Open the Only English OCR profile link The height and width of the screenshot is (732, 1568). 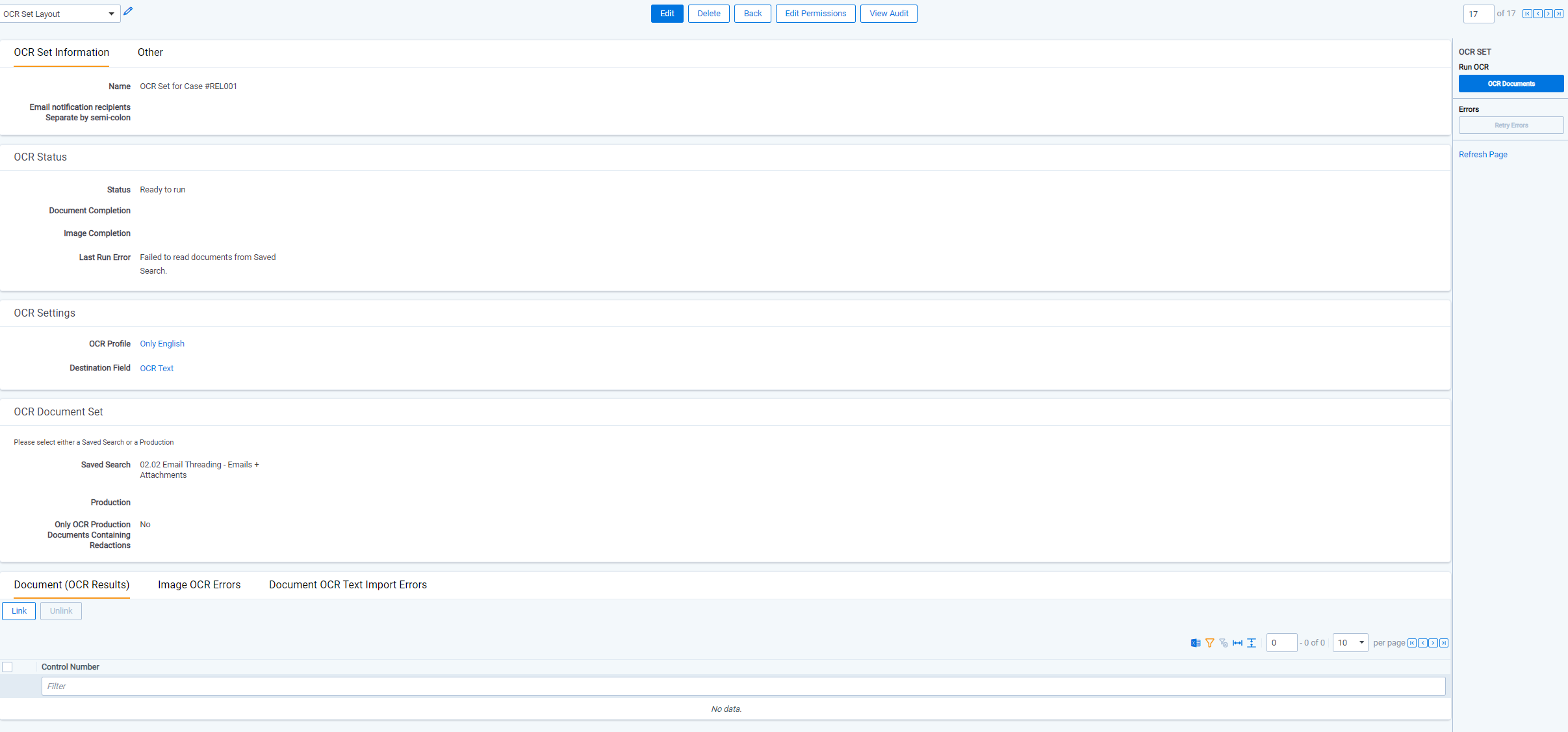click(x=162, y=344)
